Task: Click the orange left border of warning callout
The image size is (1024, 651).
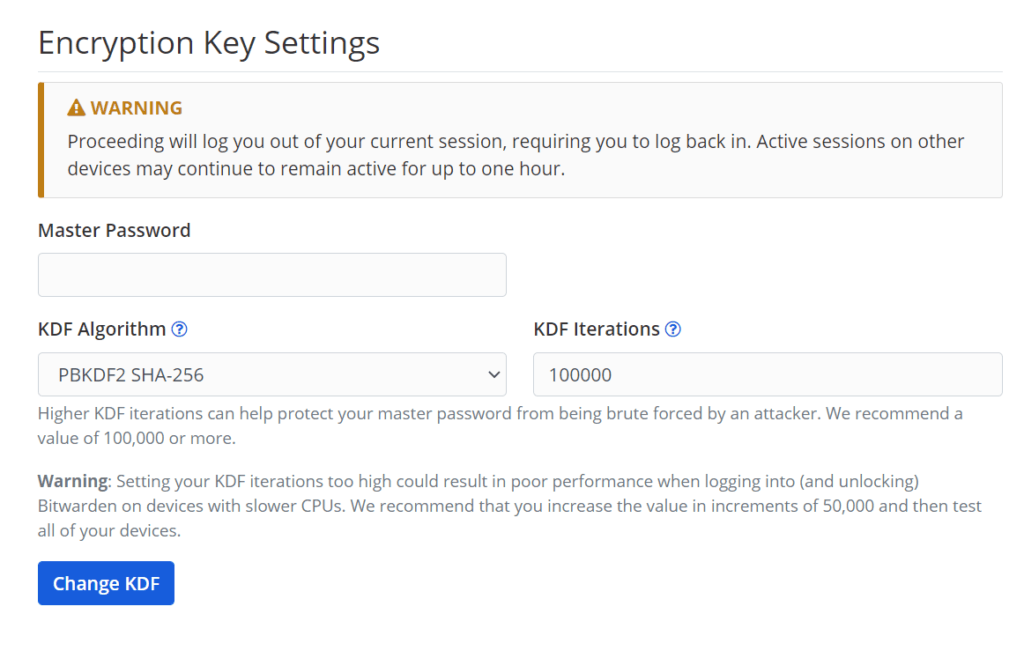Action: (x=41, y=140)
